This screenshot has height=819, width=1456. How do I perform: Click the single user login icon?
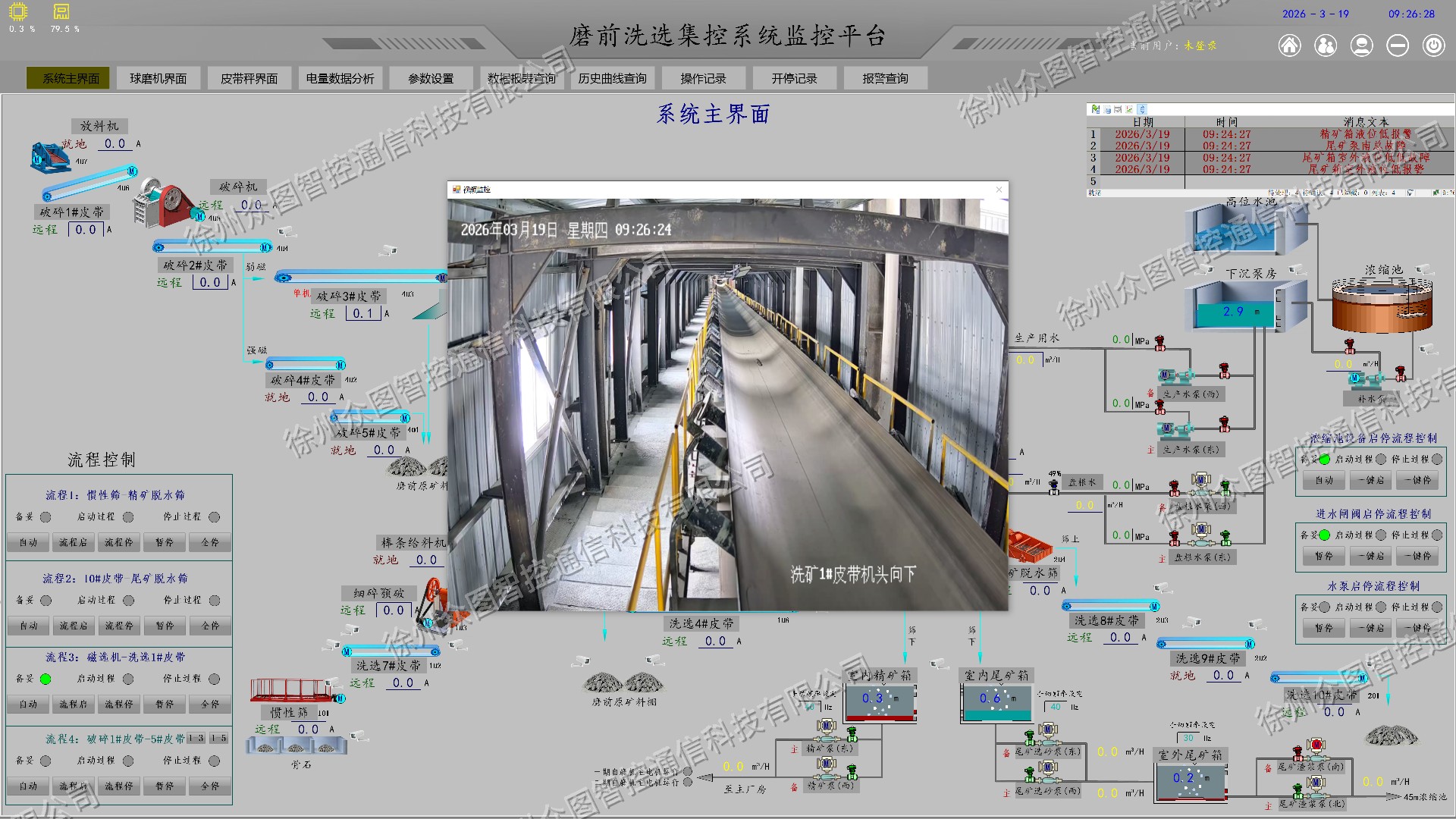(x=1362, y=45)
